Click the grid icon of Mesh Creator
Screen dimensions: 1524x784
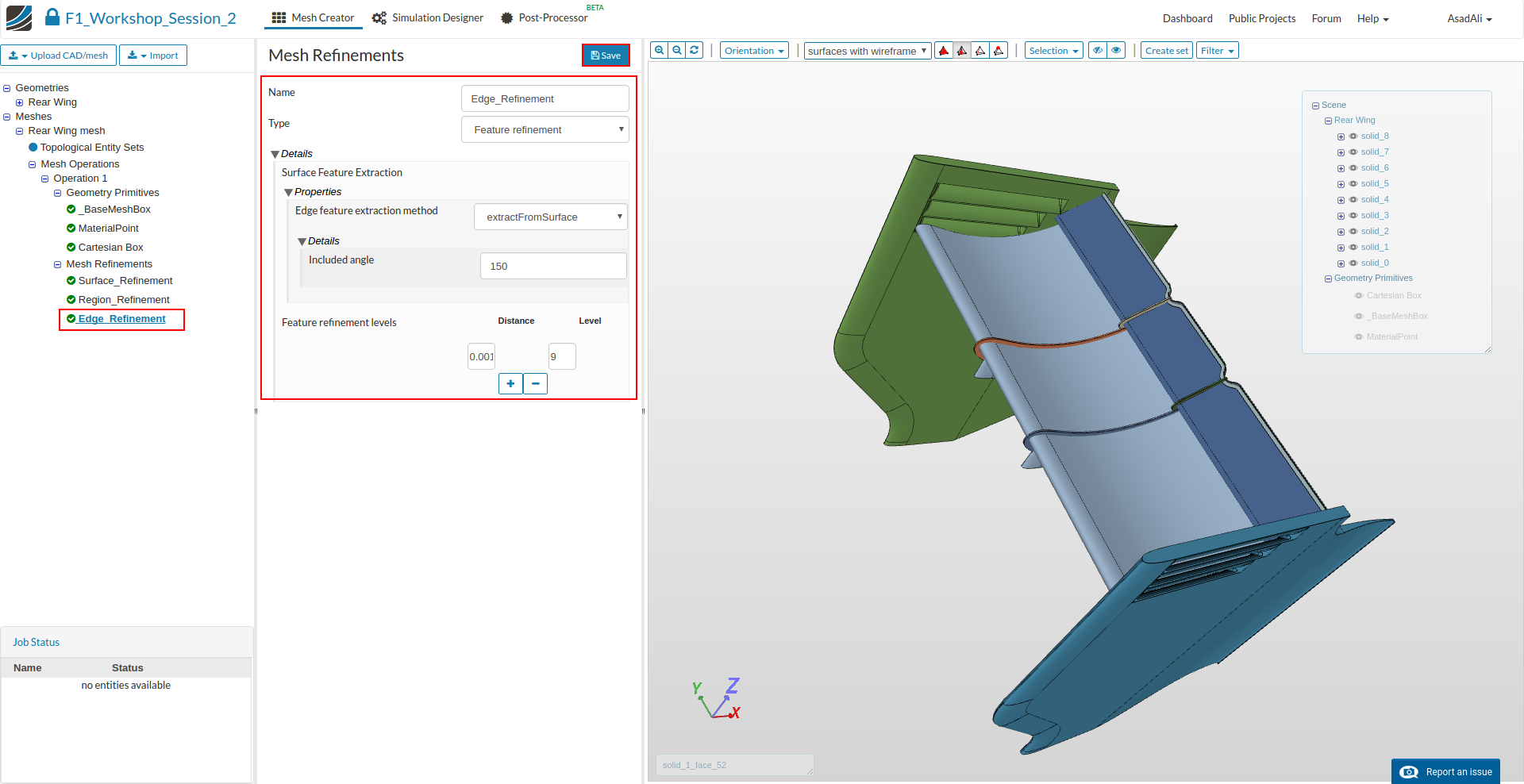[x=279, y=17]
